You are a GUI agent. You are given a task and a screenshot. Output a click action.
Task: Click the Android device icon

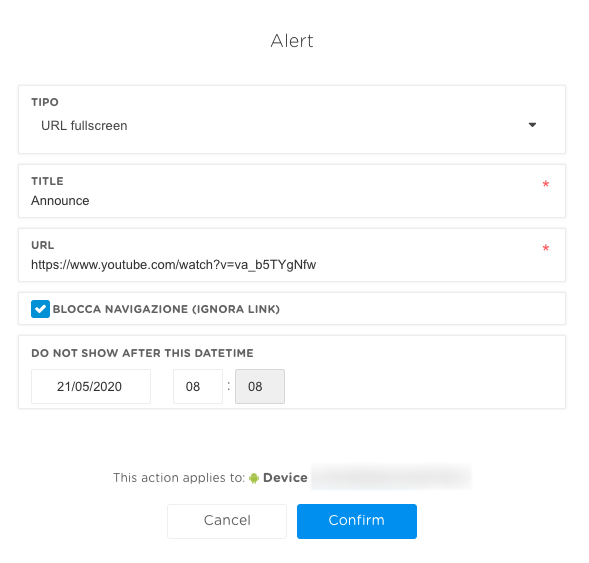254,478
